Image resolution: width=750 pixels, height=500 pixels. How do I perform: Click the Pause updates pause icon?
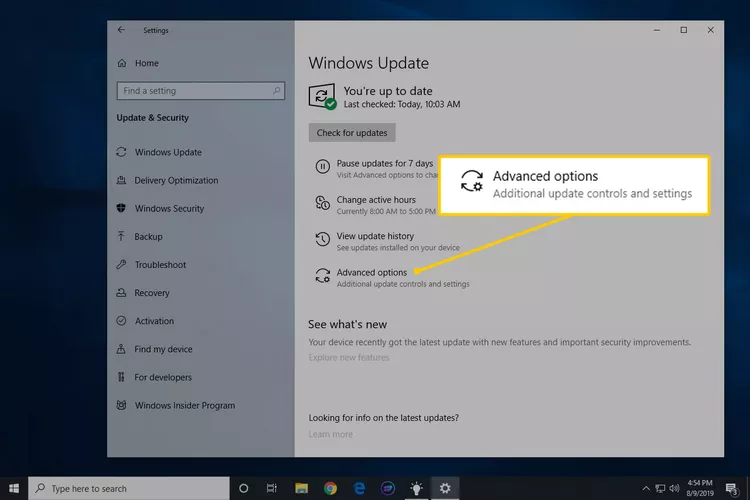point(322,167)
